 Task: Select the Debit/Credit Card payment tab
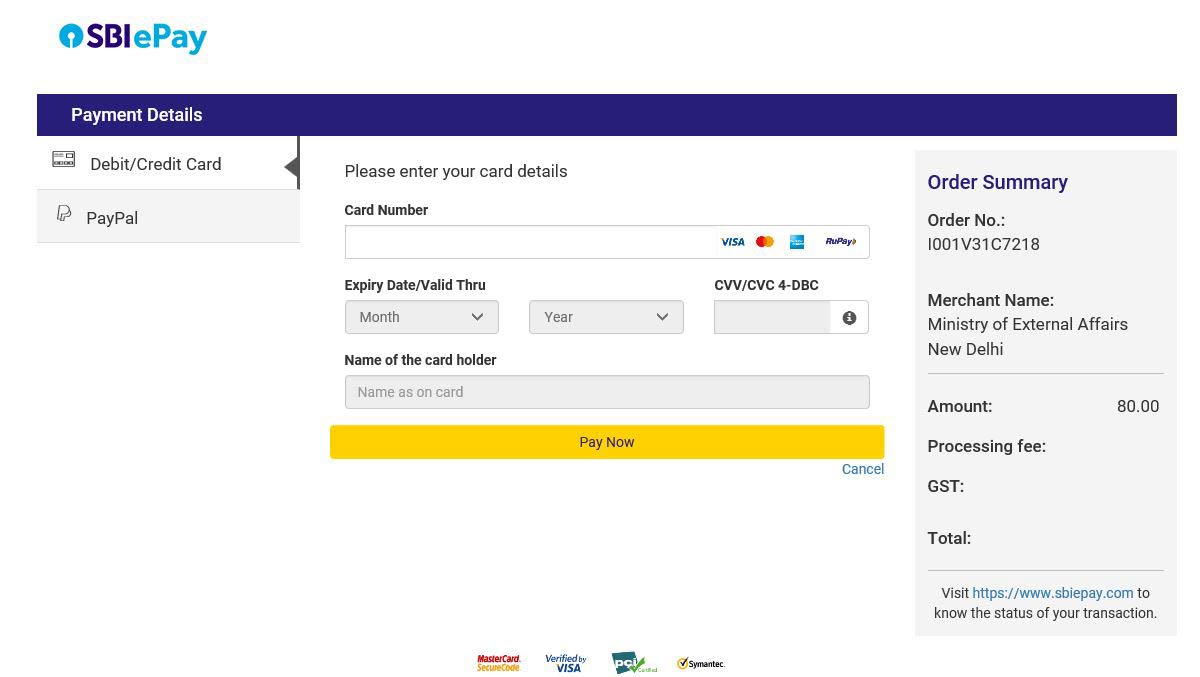pyautogui.click(x=156, y=164)
